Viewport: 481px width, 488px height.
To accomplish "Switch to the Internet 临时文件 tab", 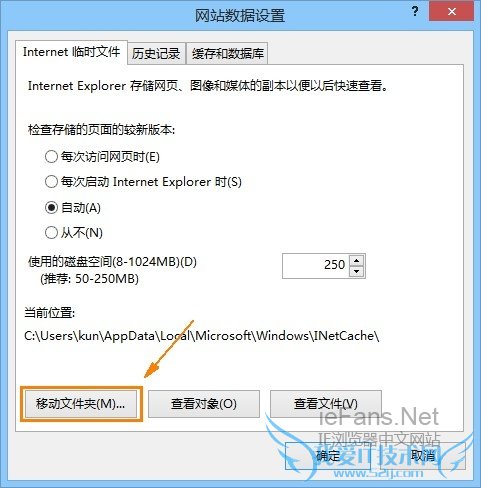I will point(71,52).
